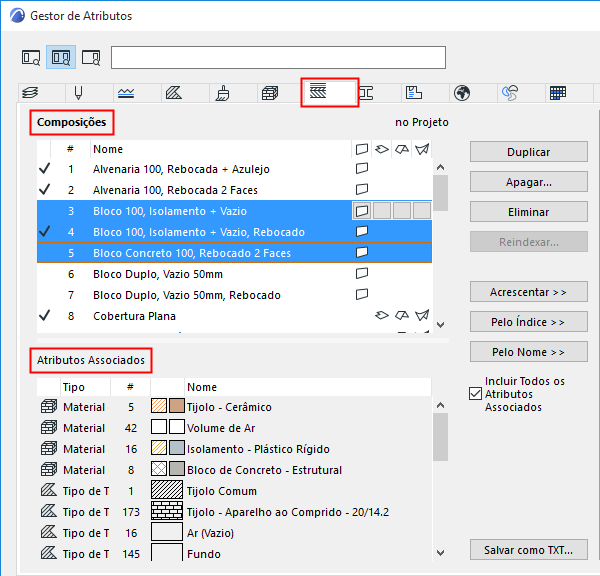
Task: Click composites list scroll down arrow
Action: click(440, 325)
